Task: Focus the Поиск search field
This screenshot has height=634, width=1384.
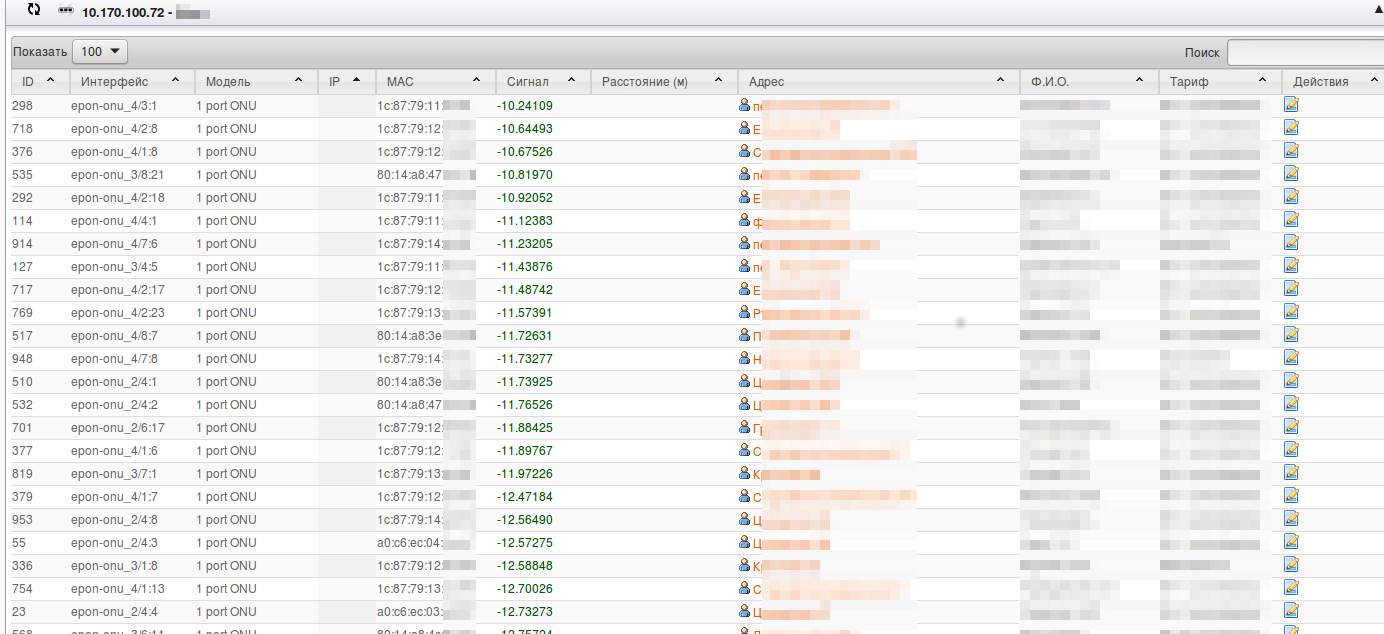Action: [x=1305, y=52]
